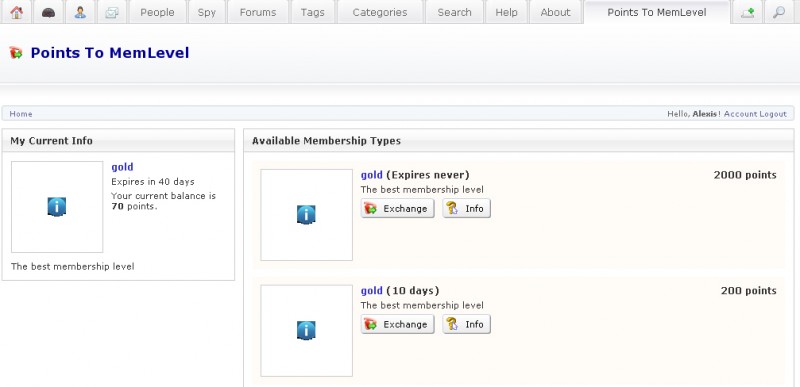This screenshot has width=800, height=387.
Task: Open the Tags tab
Action: pos(313,12)
